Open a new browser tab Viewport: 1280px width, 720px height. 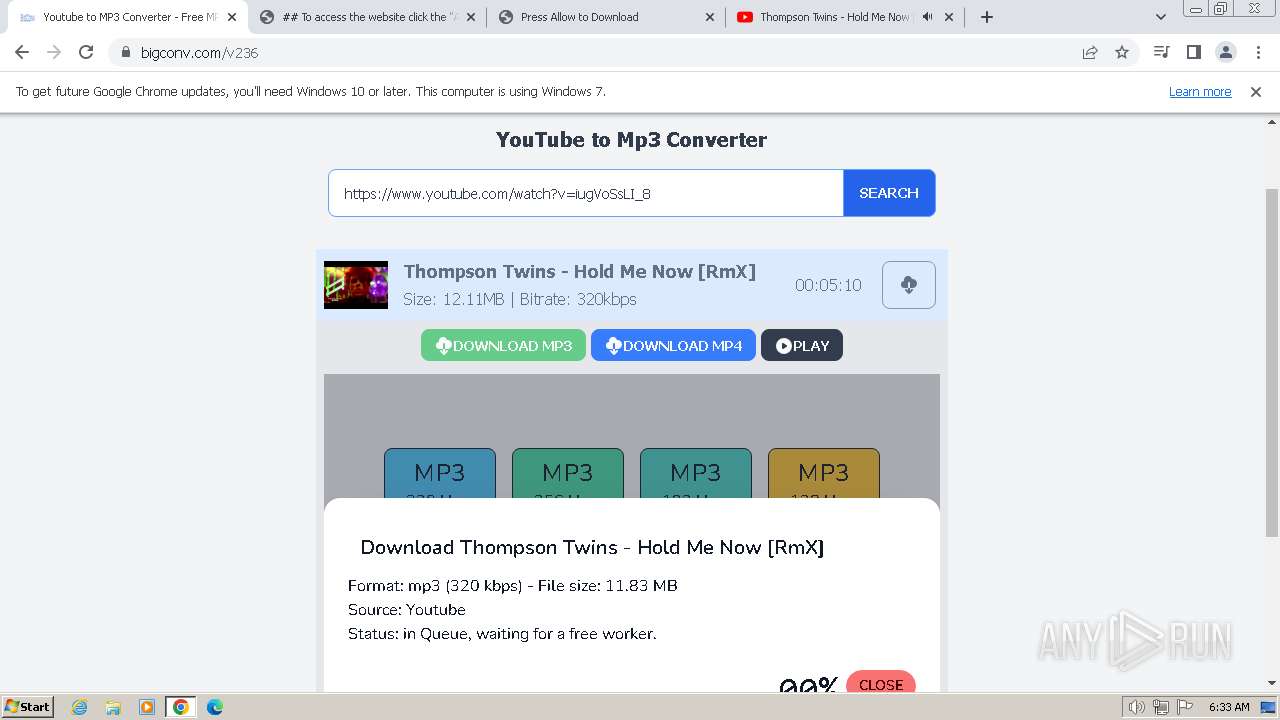click(x=987, y=17)
